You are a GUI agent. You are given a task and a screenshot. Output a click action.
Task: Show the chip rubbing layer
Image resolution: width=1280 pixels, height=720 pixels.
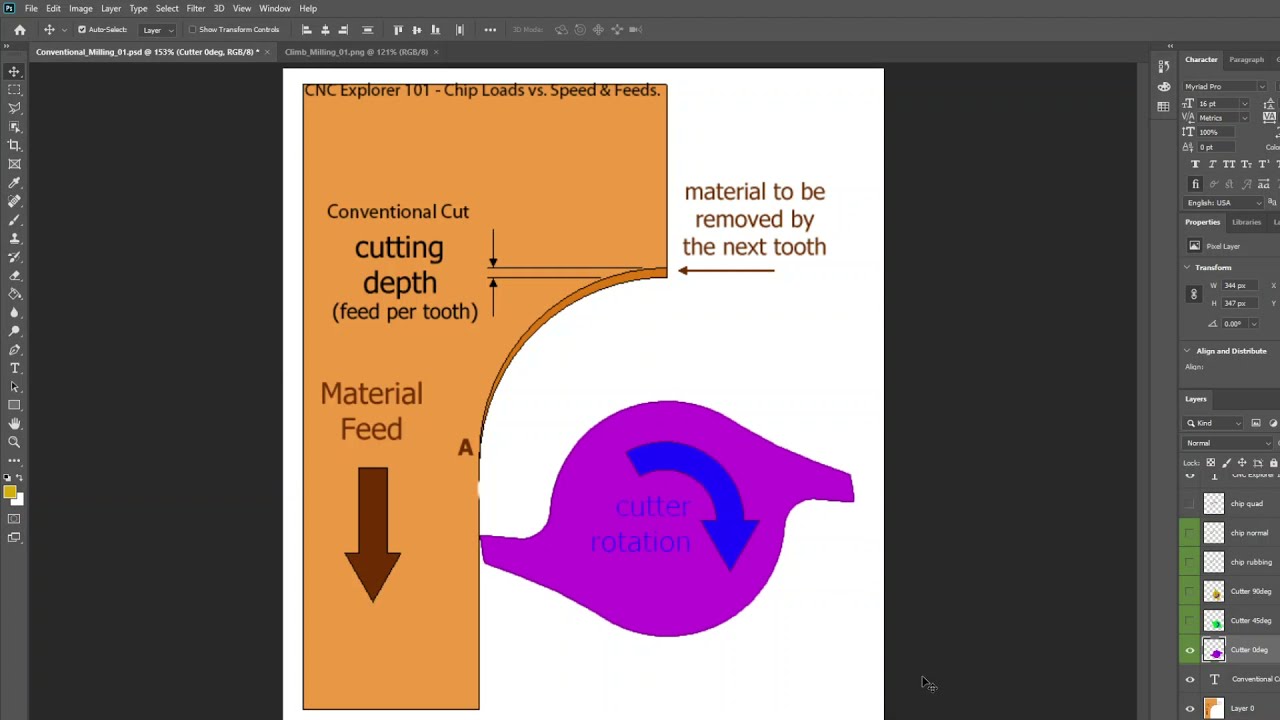point(1190,563)
